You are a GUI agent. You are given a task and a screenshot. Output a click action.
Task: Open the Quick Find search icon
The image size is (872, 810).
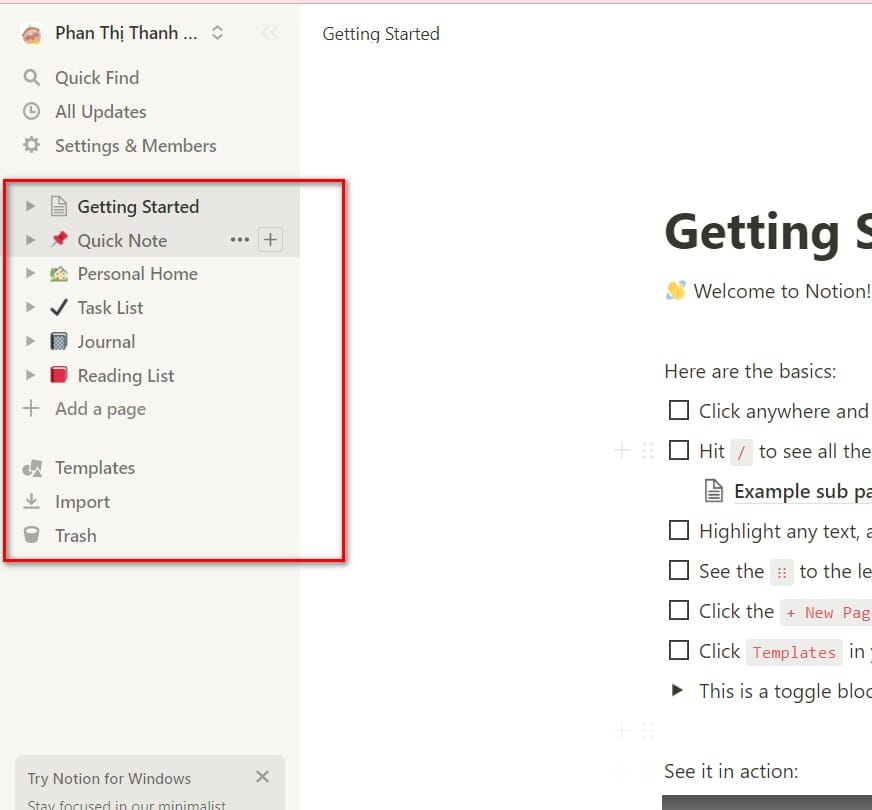pos(32,77)
